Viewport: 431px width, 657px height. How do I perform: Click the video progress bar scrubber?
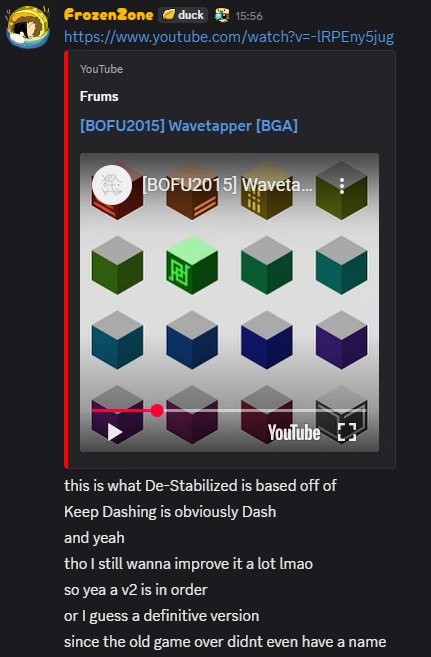(157, 410)
